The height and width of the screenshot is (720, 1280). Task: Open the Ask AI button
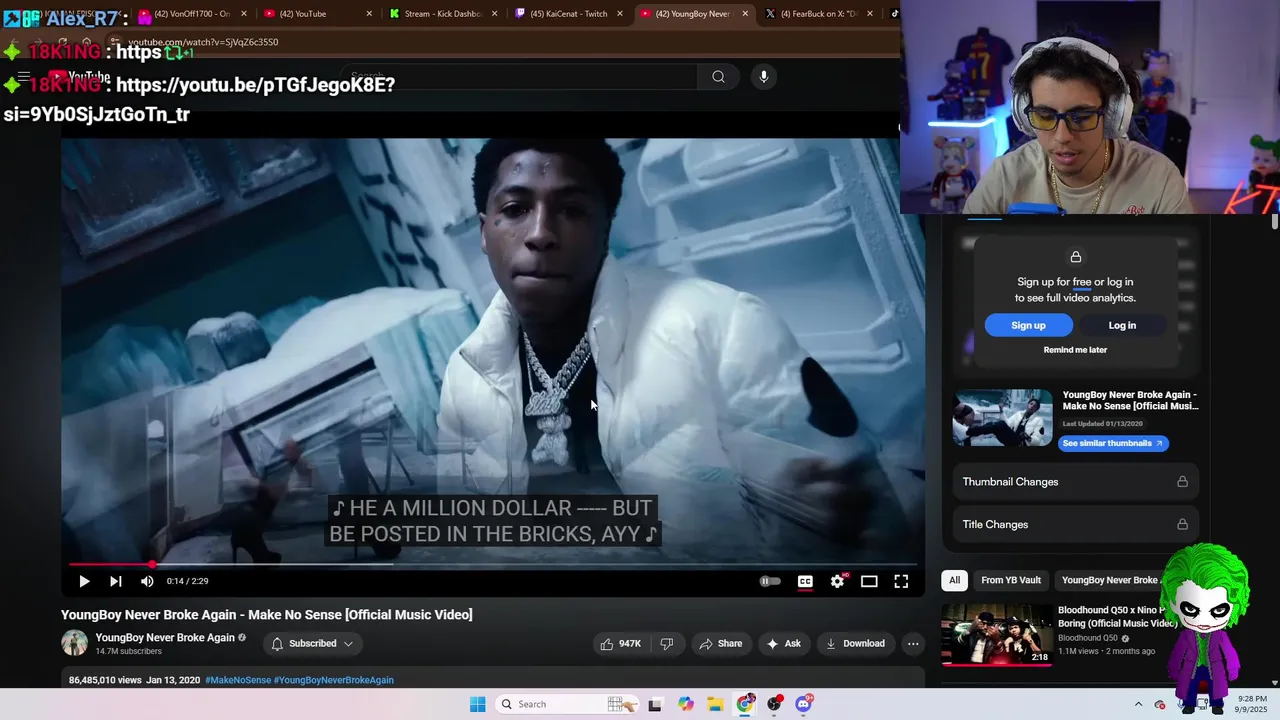coord(783,644)
